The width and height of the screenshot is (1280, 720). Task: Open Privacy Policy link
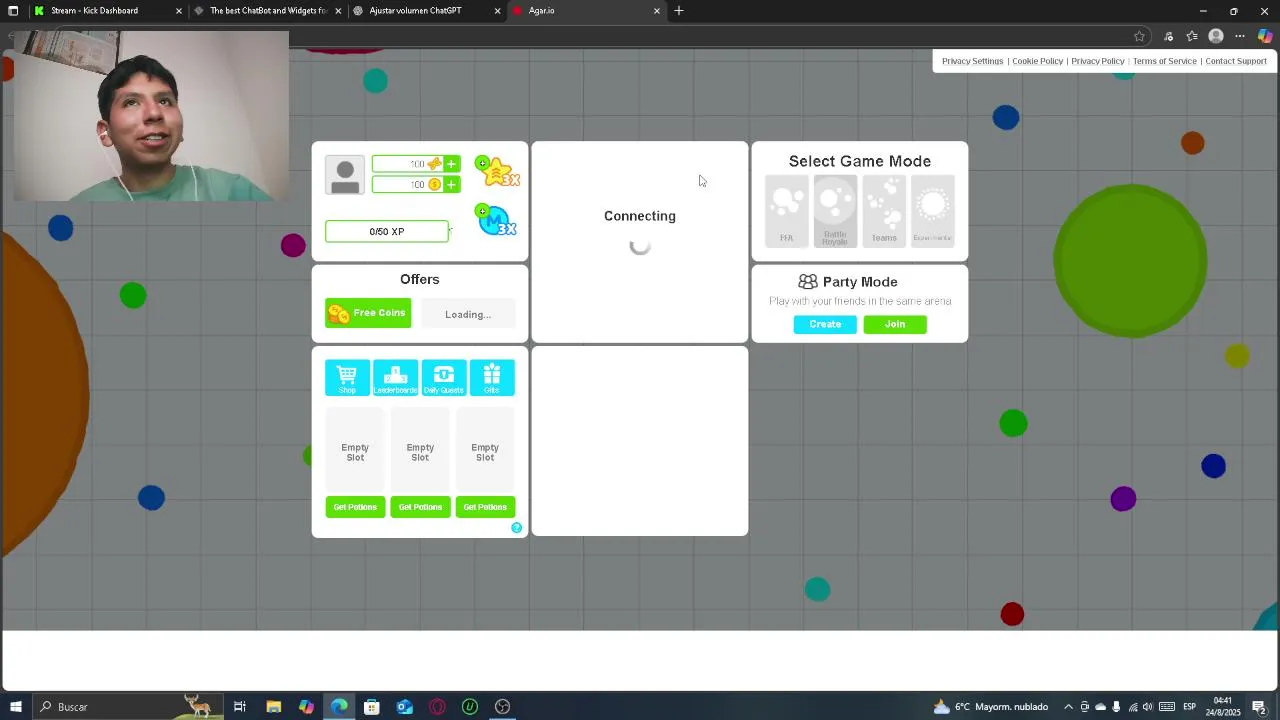pos(1098,61)
